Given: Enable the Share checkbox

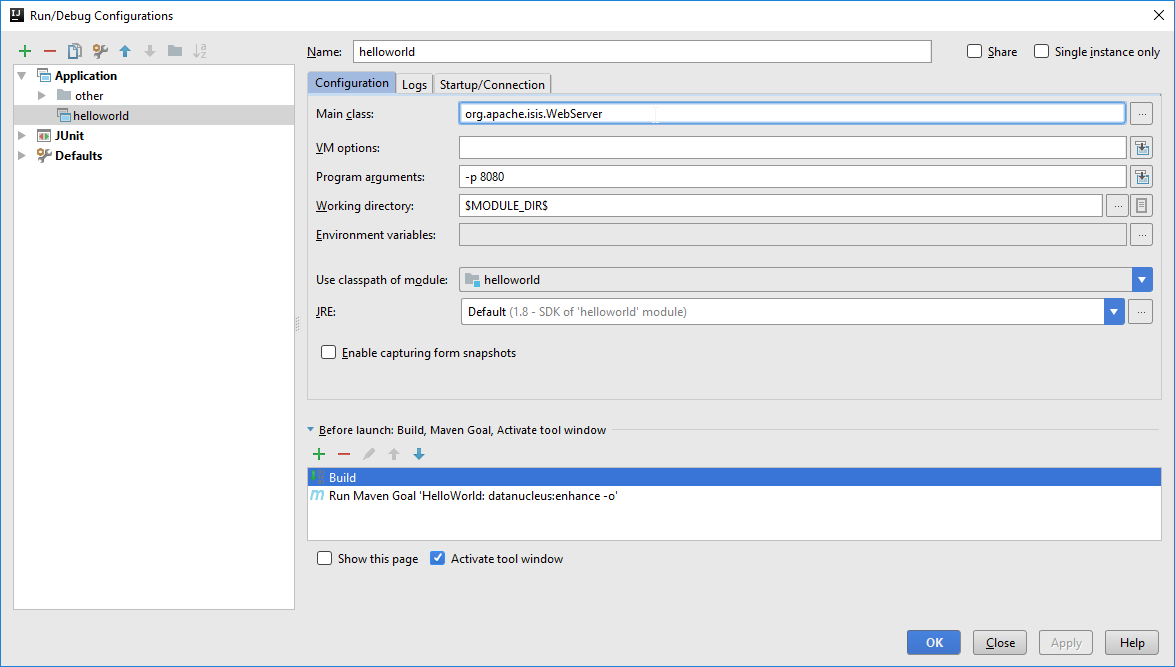Looking at the screenshot, I should (x=975, y=52).
